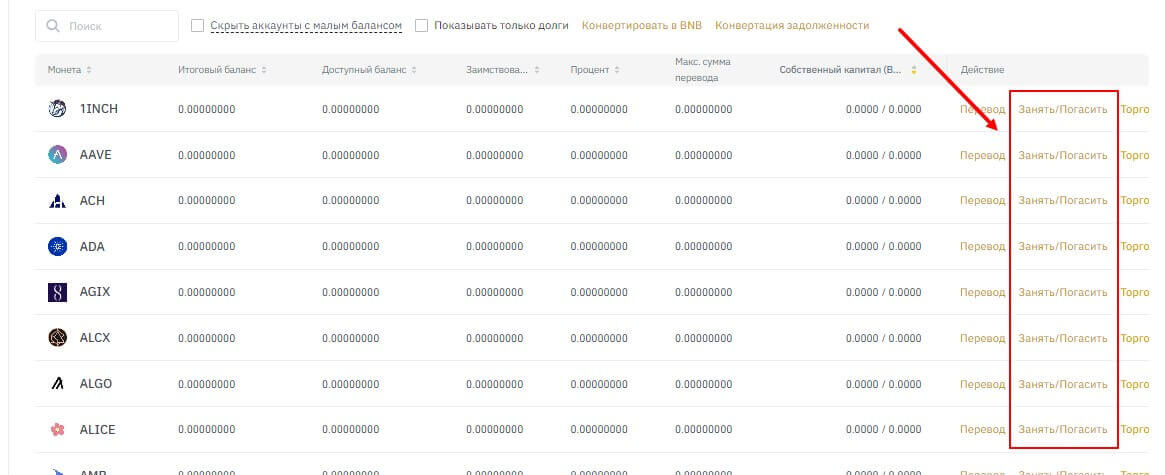The image size is (1165, 475).
Task: Click the ALICE coin icon
Action: 57,430
